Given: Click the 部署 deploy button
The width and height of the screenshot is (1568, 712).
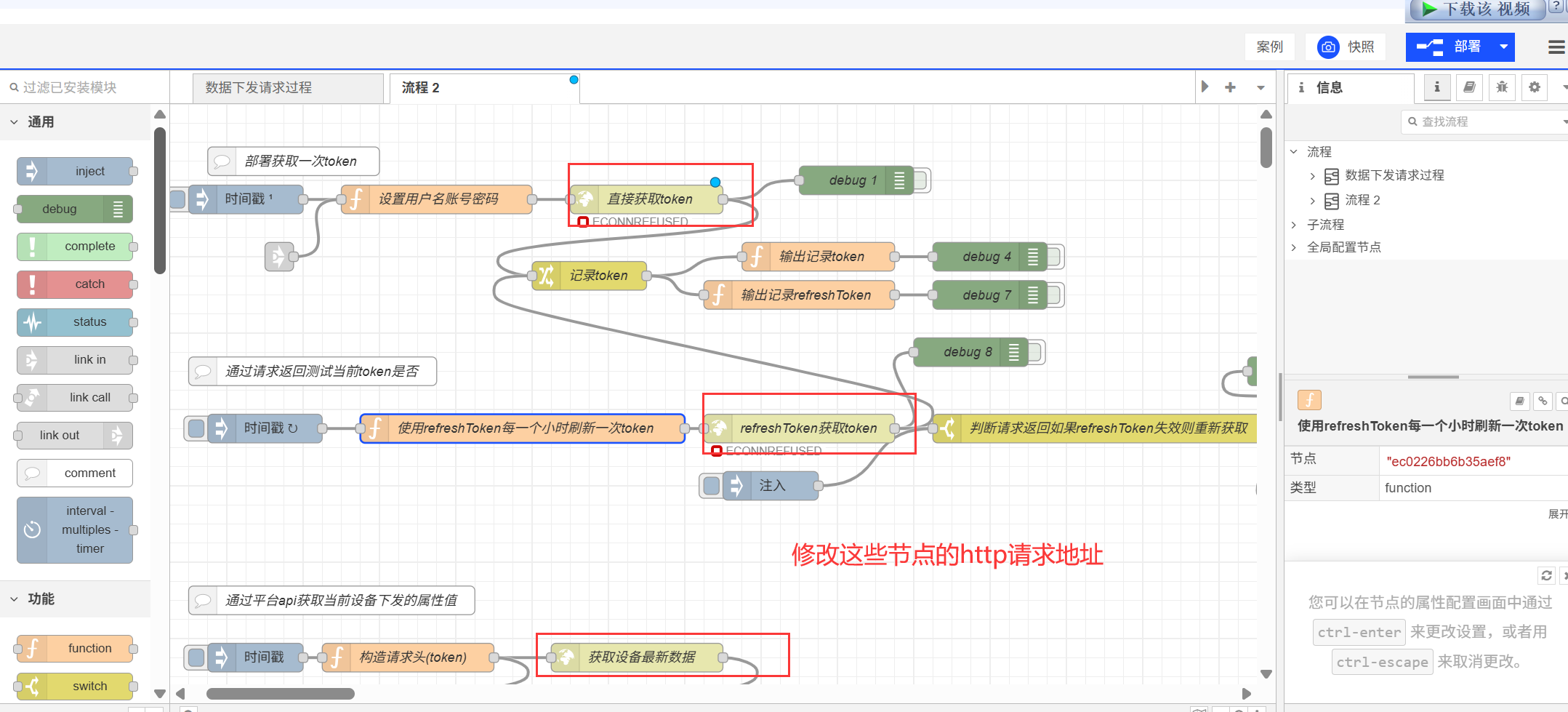Looking at the screenshot, I should (1450, 47).
